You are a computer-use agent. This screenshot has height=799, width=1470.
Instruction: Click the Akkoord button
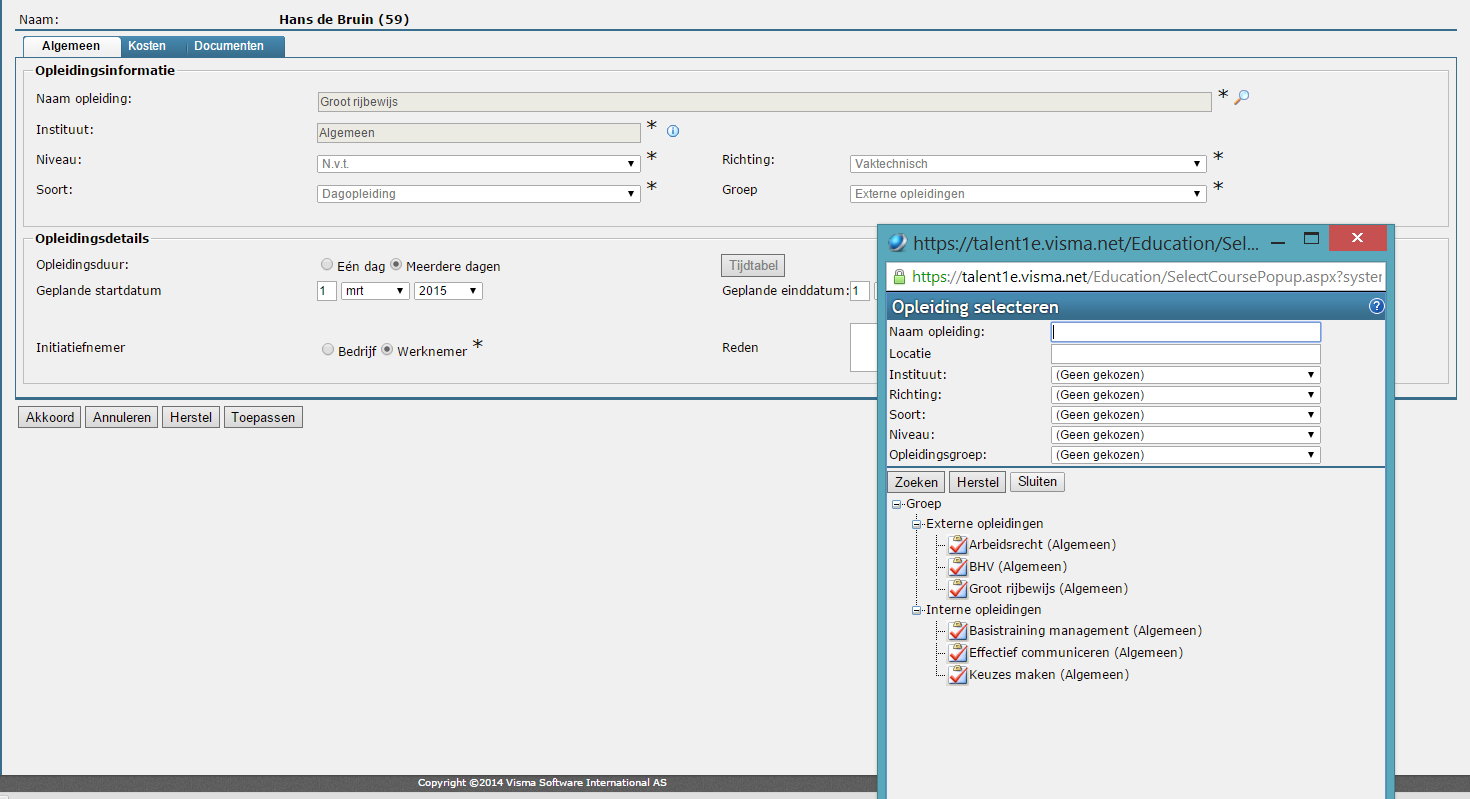(50, 417)
